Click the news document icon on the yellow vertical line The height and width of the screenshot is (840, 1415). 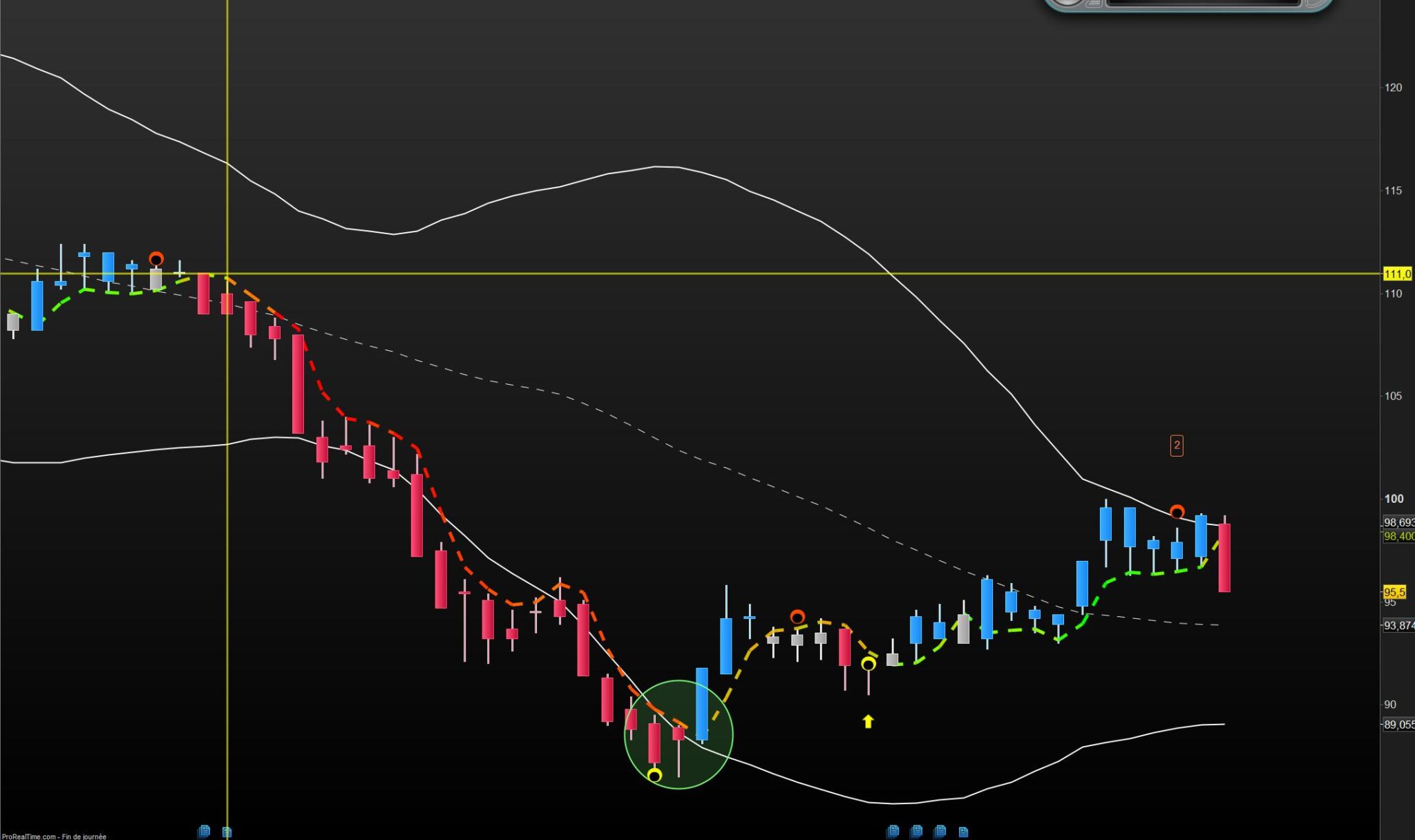pos(227,832)
